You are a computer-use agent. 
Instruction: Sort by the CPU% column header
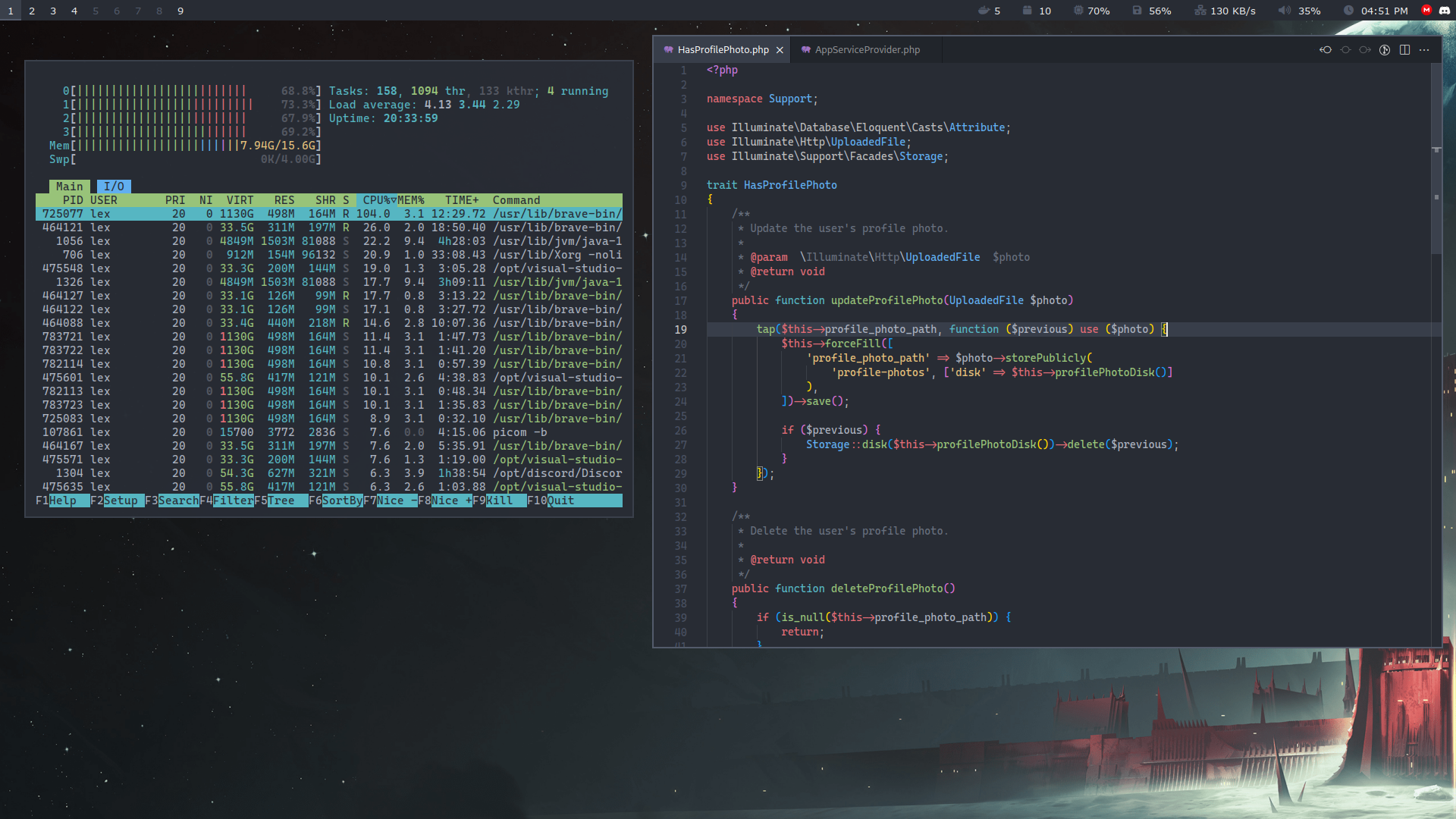pyautogui.click(x=376, y=200)
